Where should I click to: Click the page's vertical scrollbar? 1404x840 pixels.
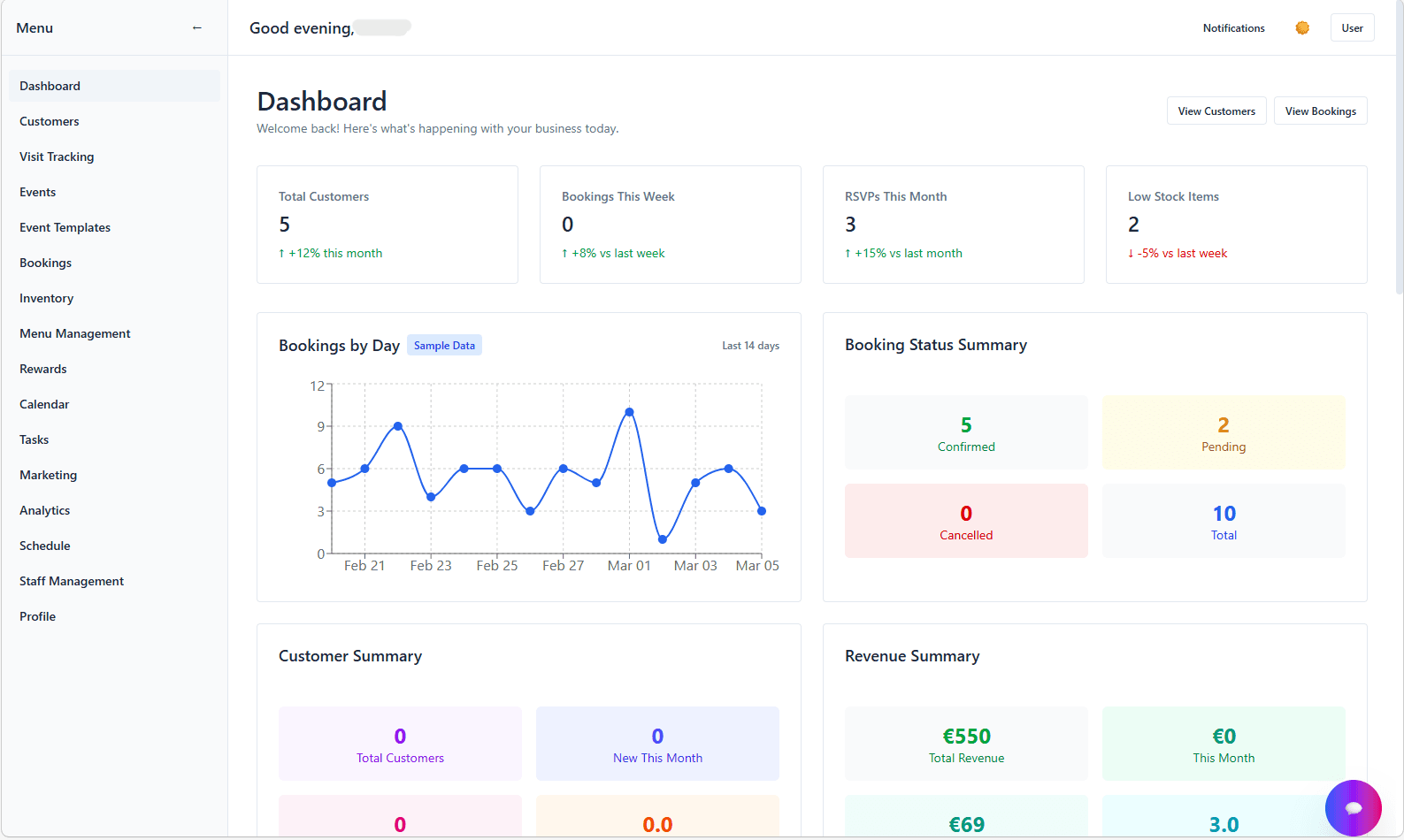1398,147
